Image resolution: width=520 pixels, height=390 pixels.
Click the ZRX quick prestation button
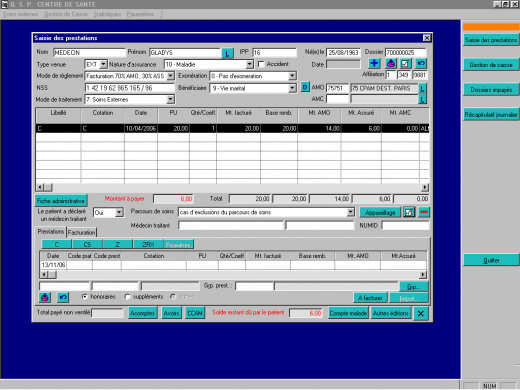point(148,244)
